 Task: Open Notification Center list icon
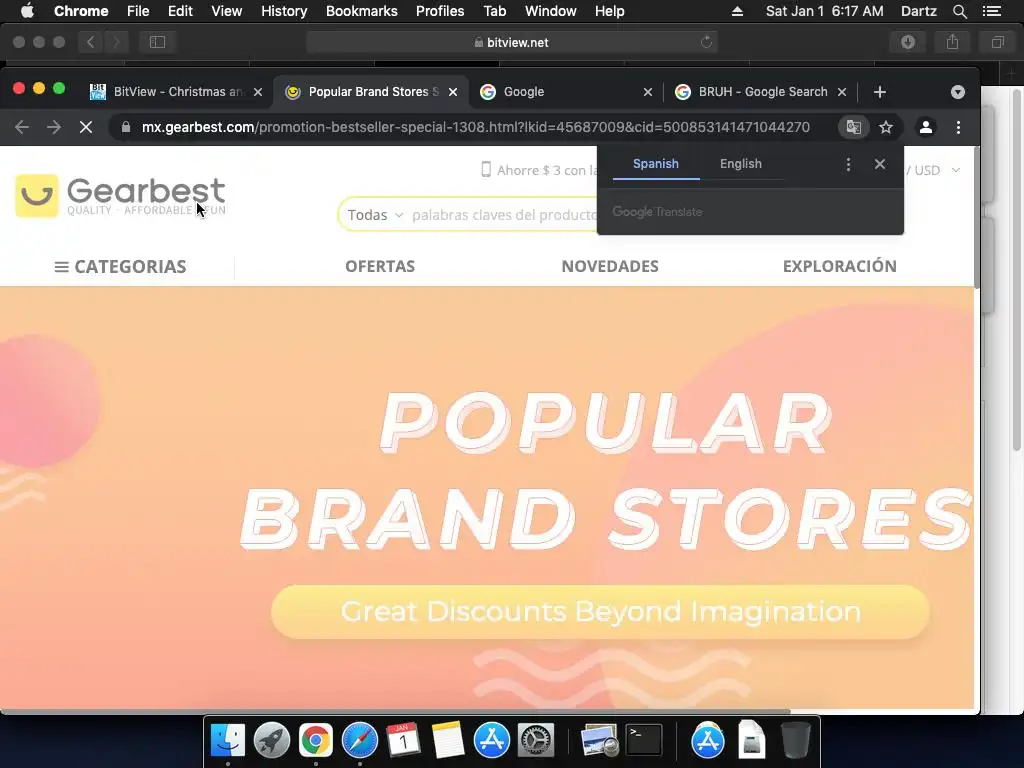click(991, 11)
